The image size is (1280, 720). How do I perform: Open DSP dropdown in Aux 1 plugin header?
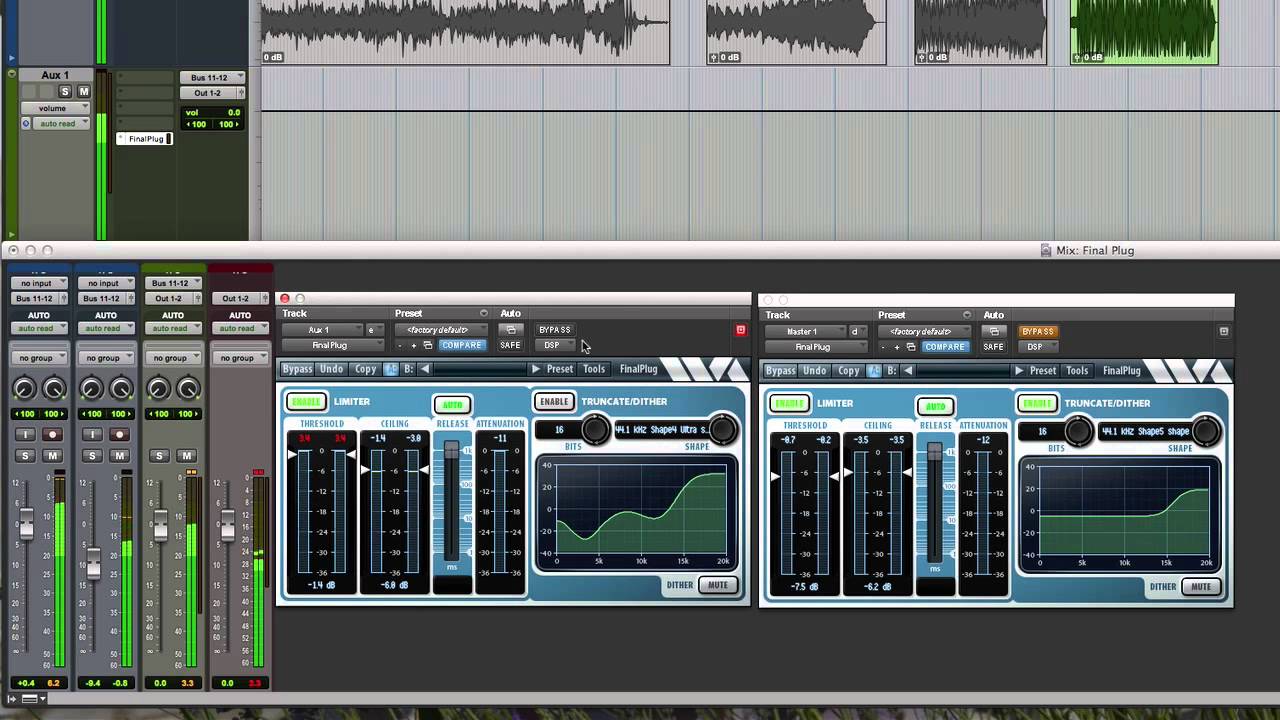point(555,346)
